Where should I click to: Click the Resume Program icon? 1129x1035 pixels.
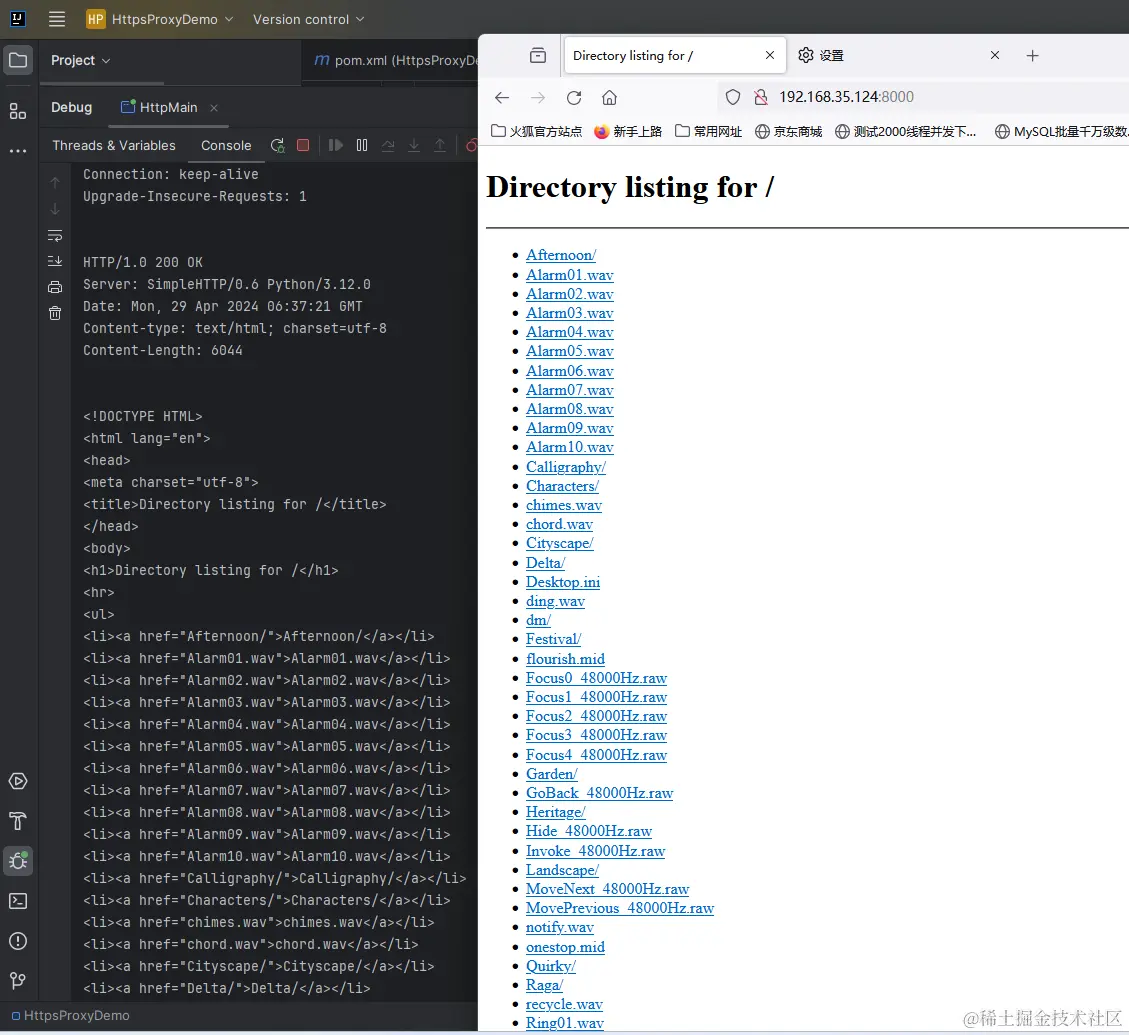click(336, 145)
